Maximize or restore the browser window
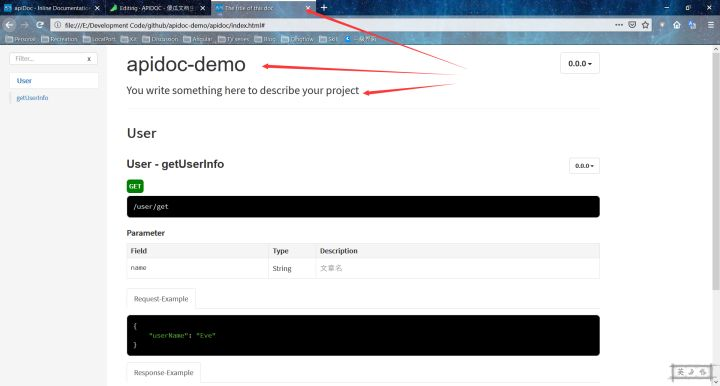Screen dimensions: 720x386 pos(687,7)
